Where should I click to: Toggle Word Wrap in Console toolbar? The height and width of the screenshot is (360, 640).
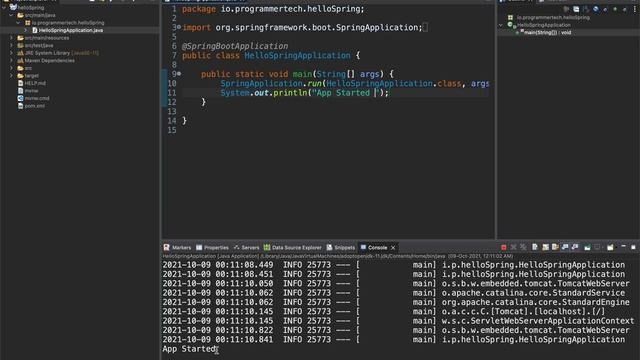555,247
